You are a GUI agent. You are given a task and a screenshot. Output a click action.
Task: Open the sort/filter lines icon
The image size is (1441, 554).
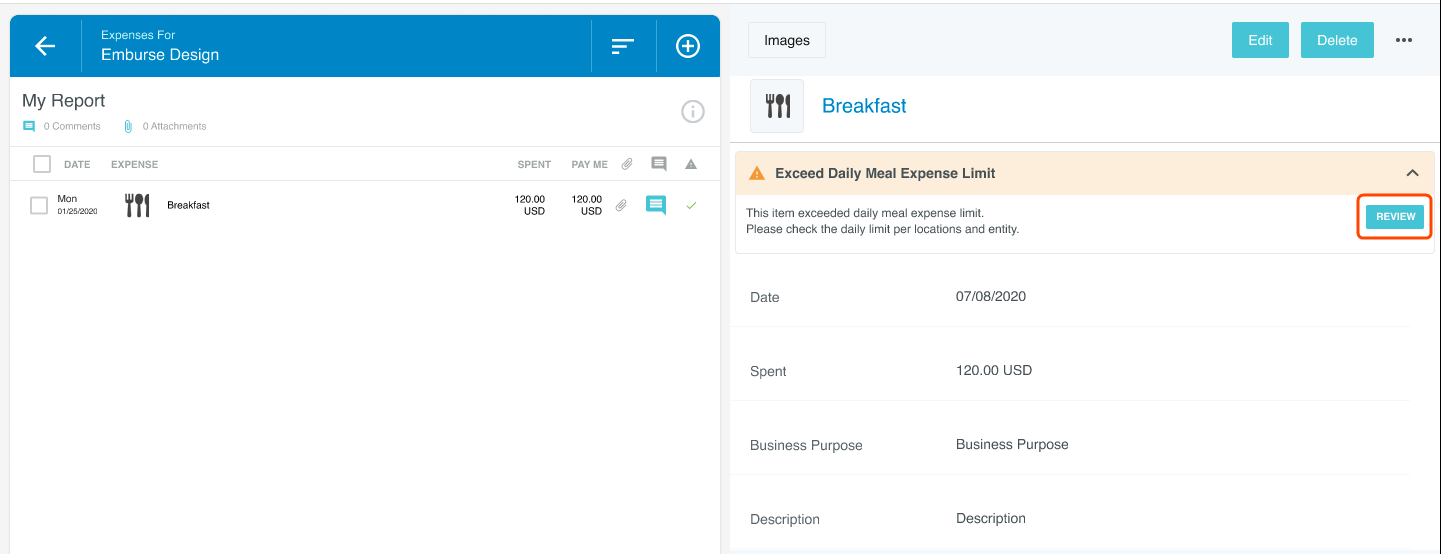pyautogui.click(x=623, y=46)
